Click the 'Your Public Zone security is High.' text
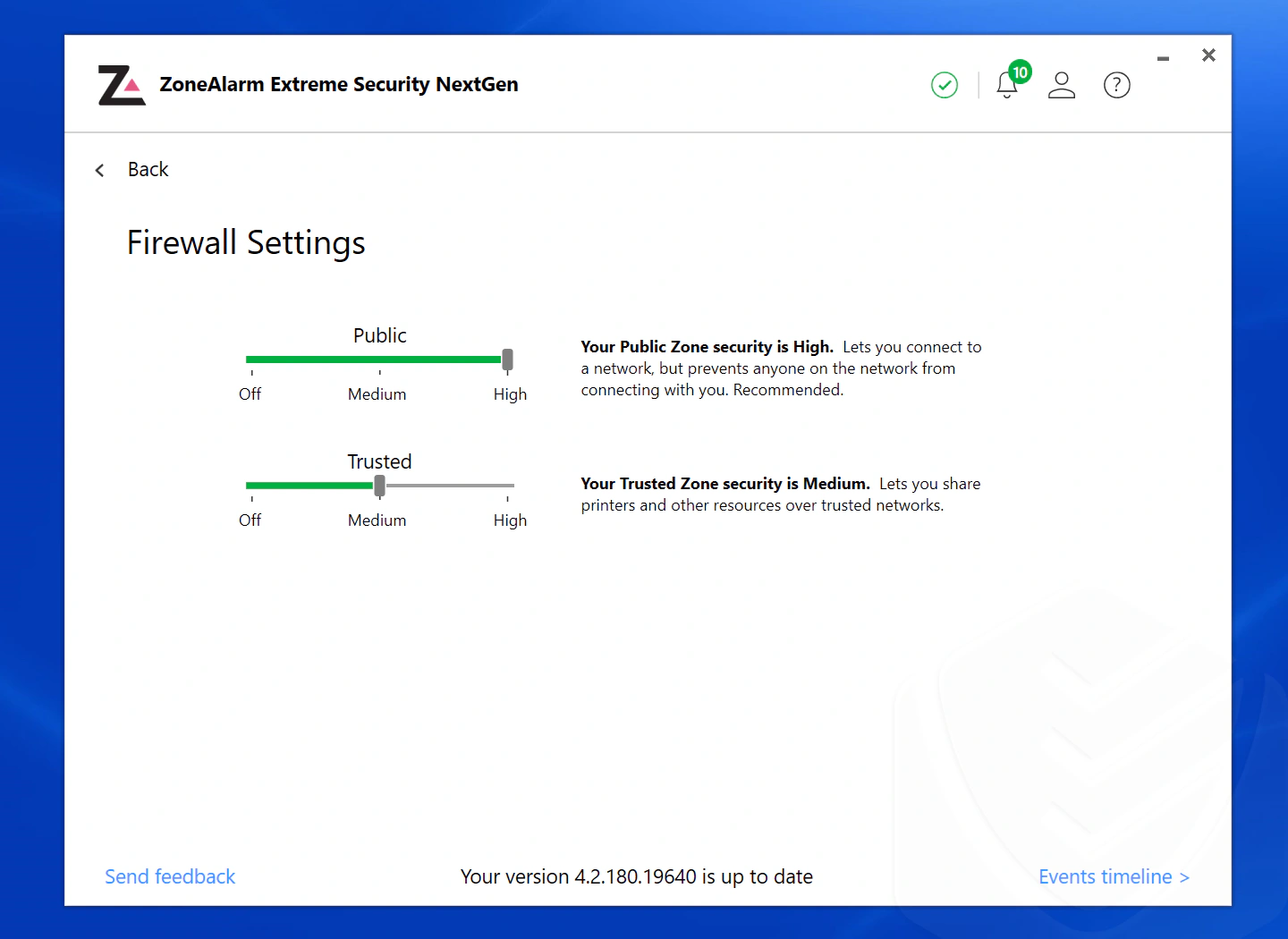Viewport: 1288px width, 939px height. tap(707, 347)
